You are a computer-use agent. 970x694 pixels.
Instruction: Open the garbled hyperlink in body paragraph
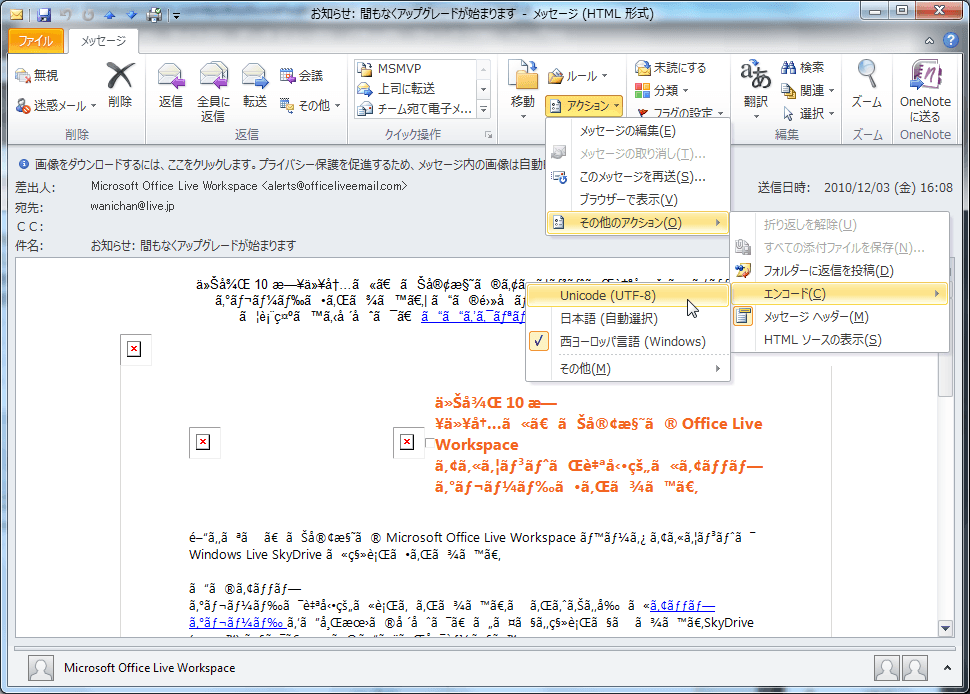pyautogui.click(x=682, y=606)
